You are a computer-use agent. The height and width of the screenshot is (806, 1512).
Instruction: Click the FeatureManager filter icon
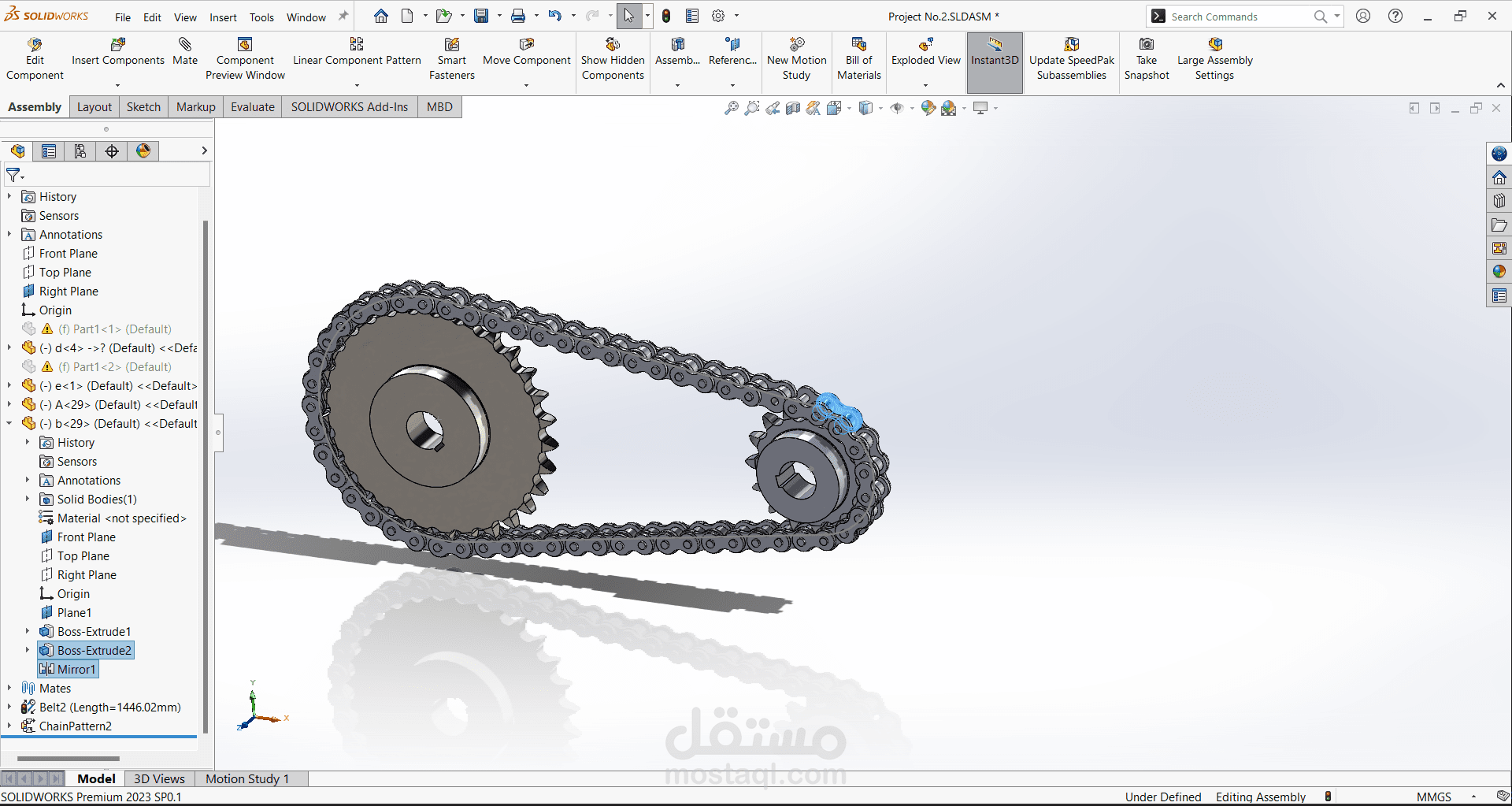click(x=13, y=174)
